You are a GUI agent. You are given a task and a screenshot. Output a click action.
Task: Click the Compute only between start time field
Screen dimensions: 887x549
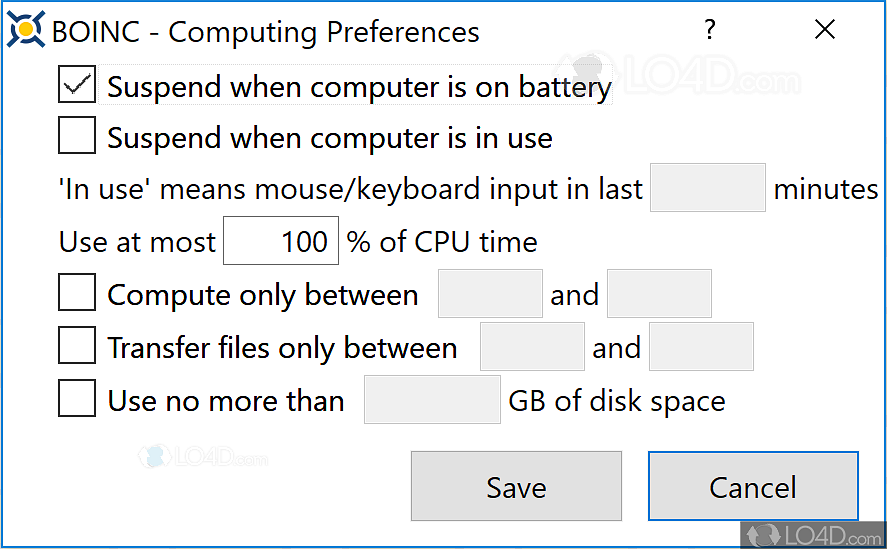tap(490, 294)
